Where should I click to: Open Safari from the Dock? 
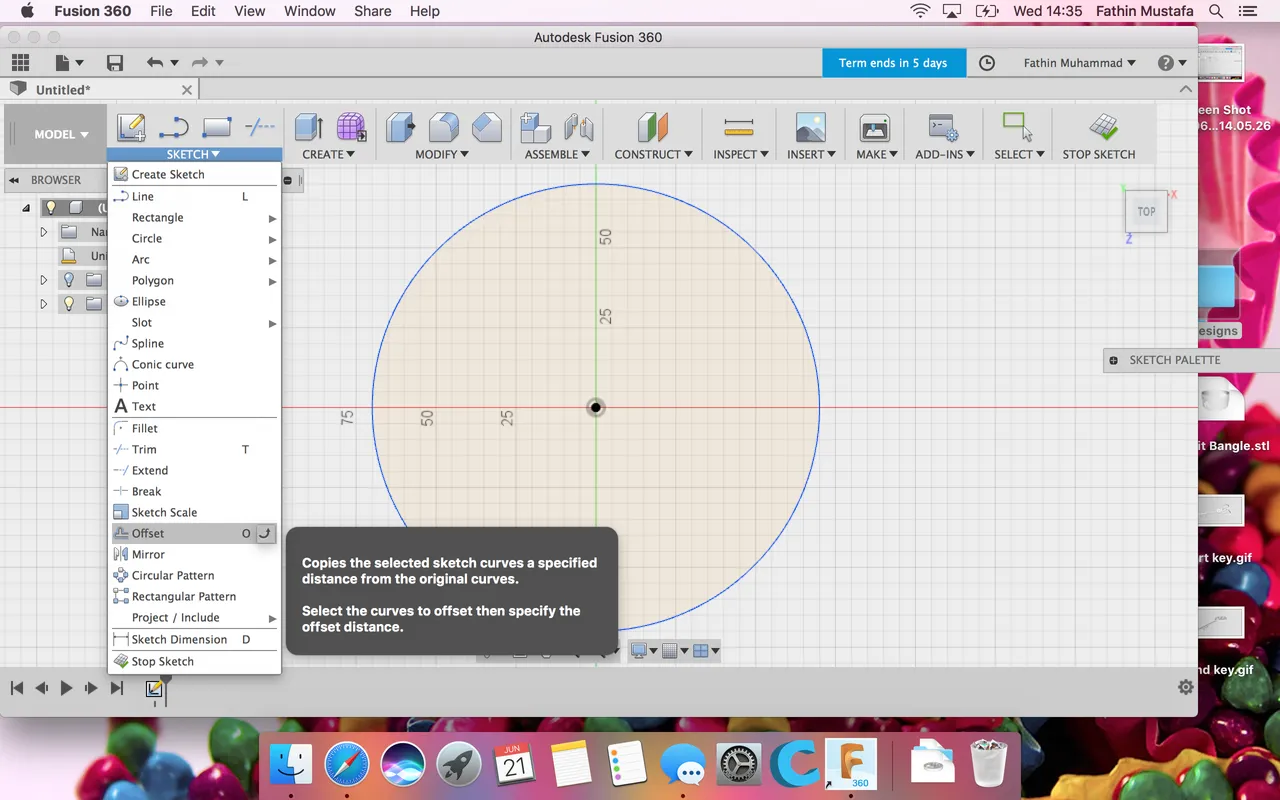pos(346,766)
